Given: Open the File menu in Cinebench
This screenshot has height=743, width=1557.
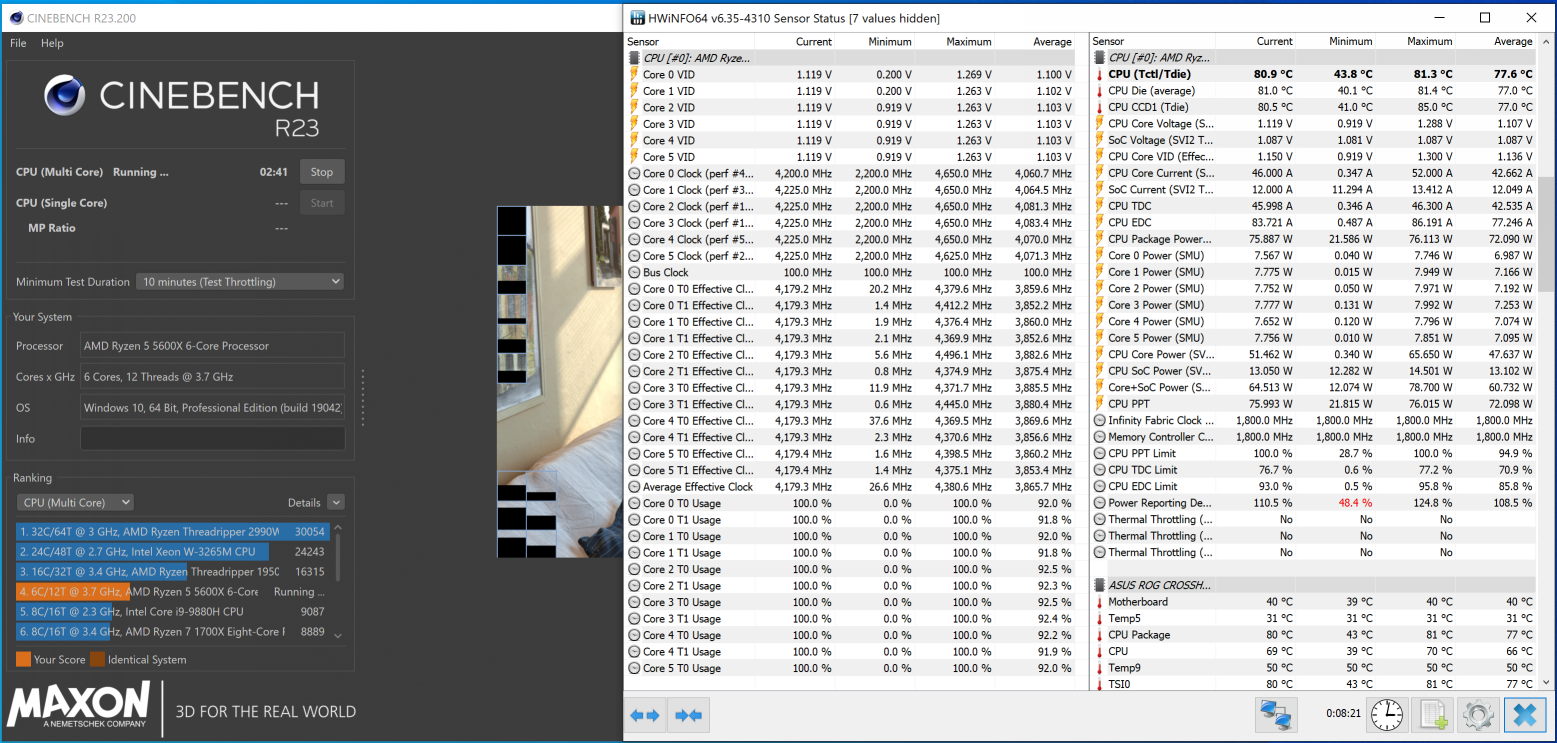Looking at the screenshot, I should click(18, 43).
